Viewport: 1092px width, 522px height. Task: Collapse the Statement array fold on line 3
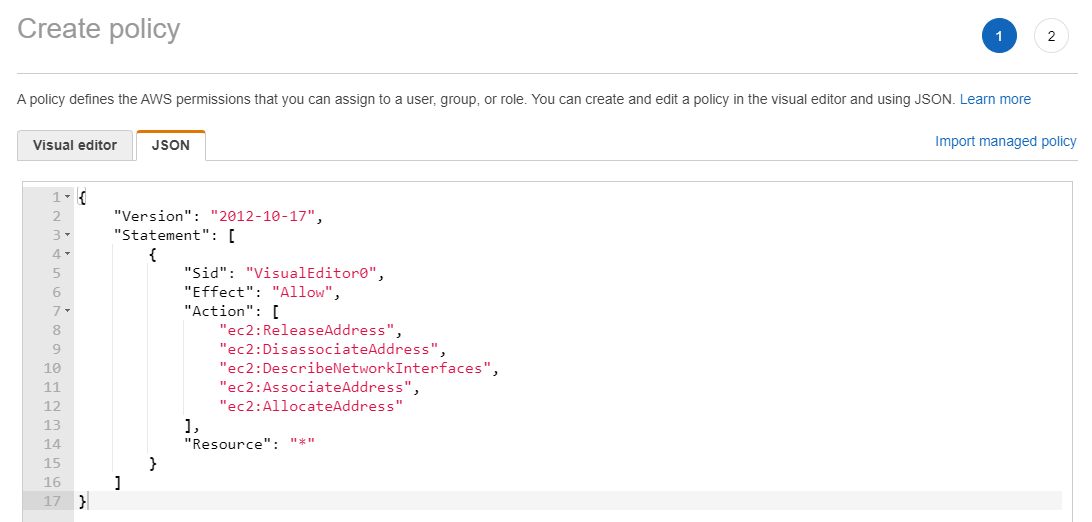point(68,235)
